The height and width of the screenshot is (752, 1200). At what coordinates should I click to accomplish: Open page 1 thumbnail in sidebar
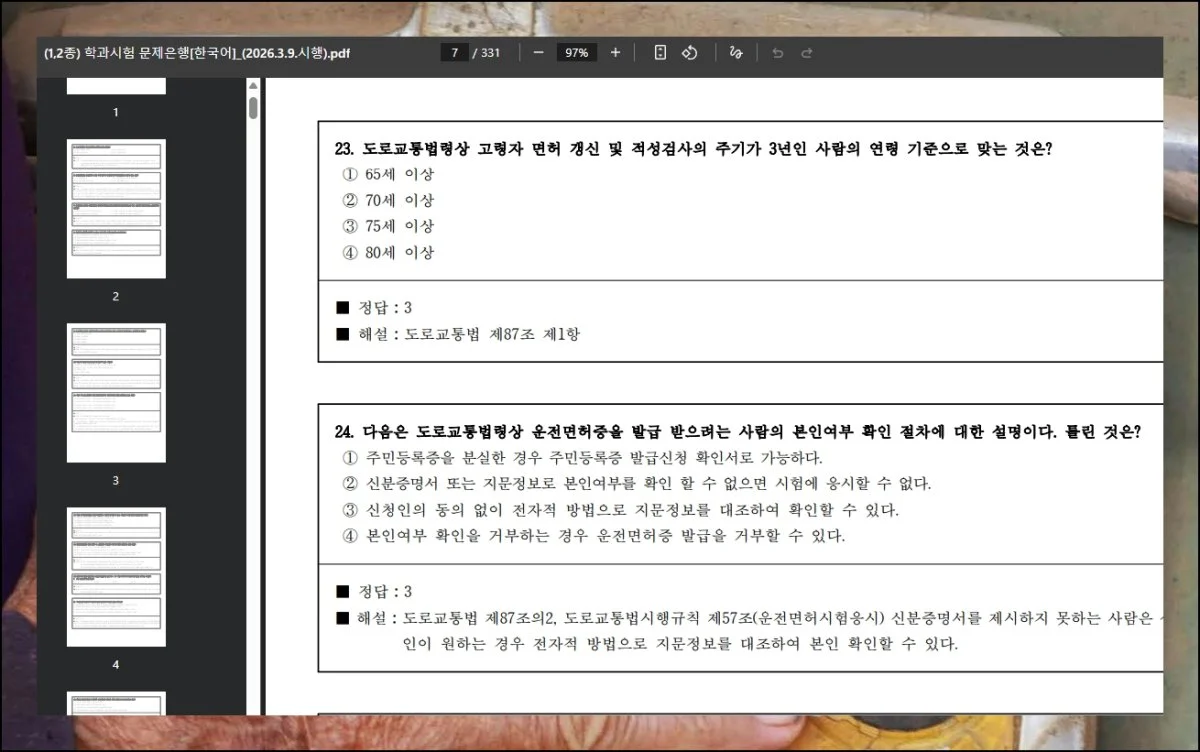(116, 86)
